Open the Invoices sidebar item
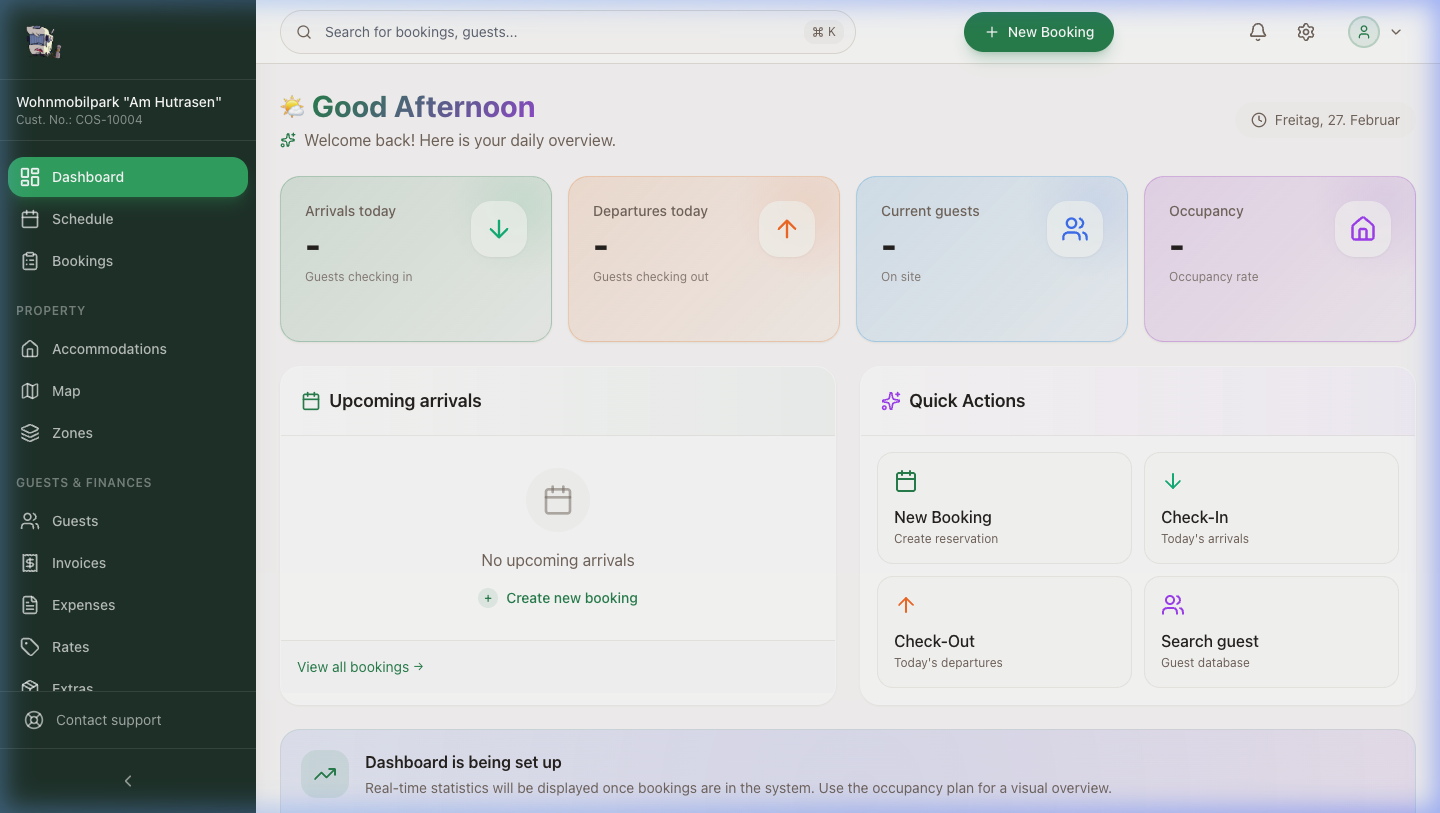Viewport: 1440px width, 813px height. coord(78,563)
